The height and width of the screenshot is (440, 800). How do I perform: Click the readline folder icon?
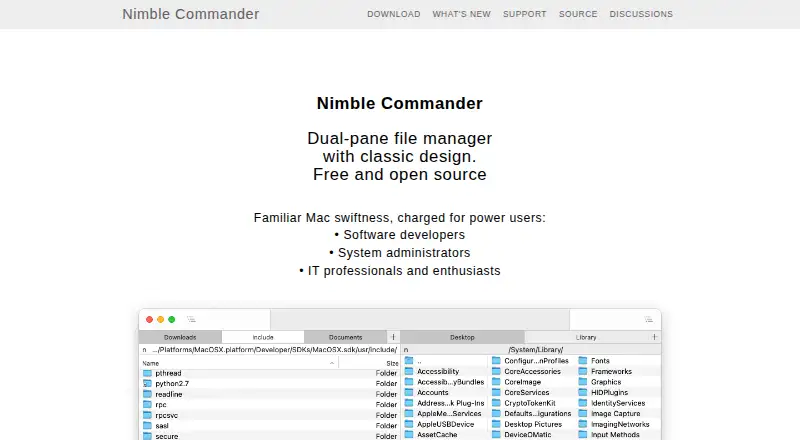pyautogui.click(x=147, y=394)
